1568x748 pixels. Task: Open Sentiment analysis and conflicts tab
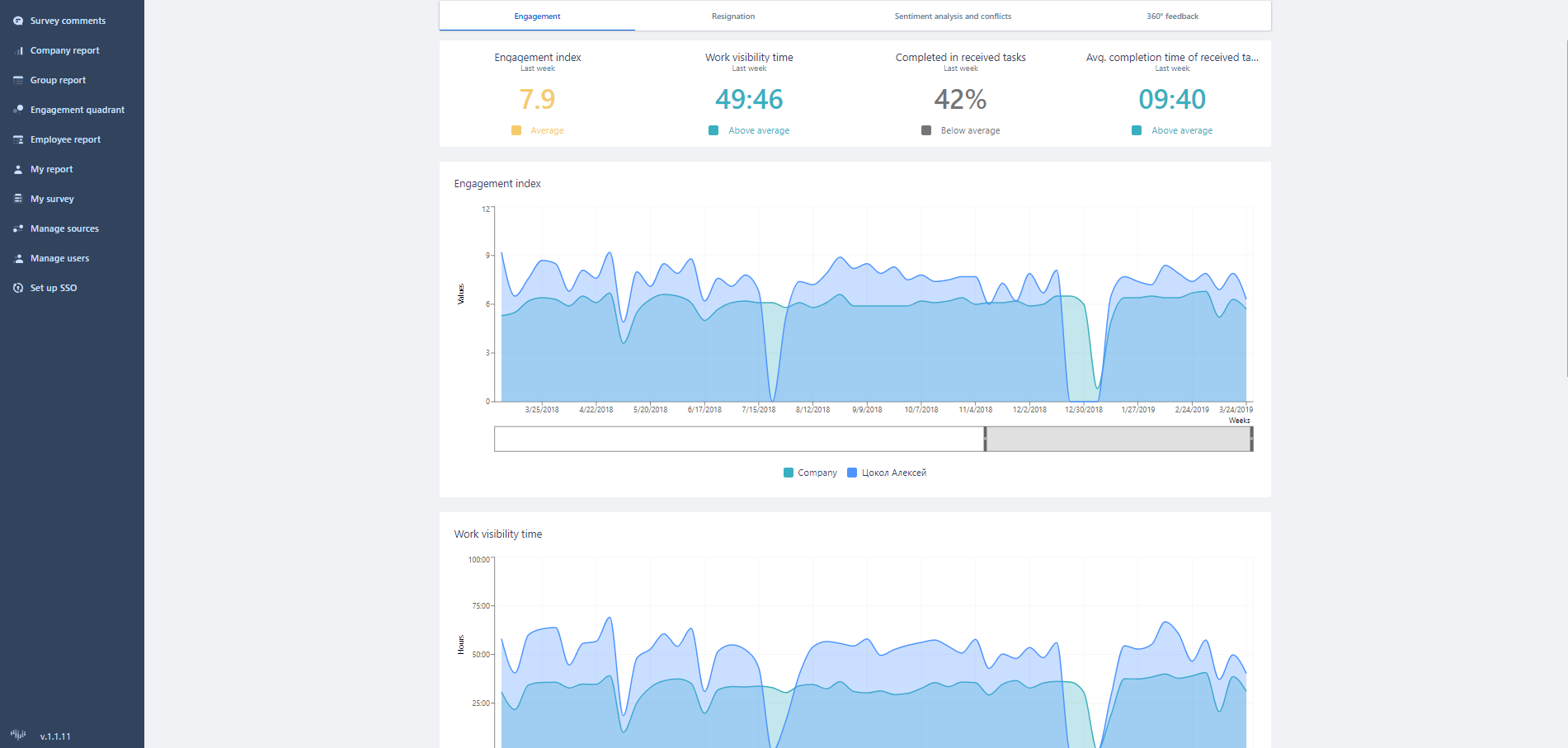click(952, 16)
